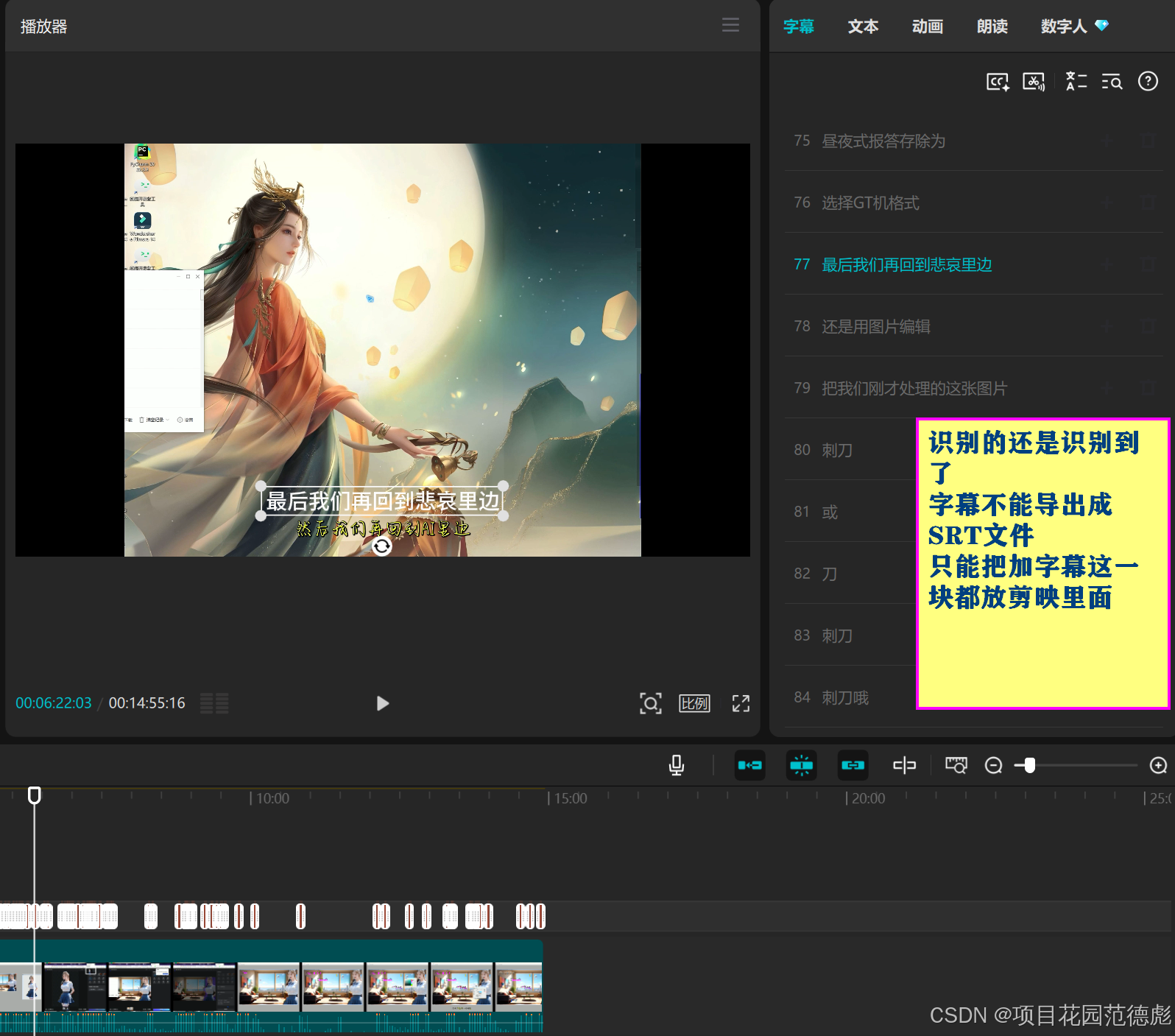Viewport: 1175px width, 1036px height.
Task: Open the help question mark icon
Action: point(1148,81)
